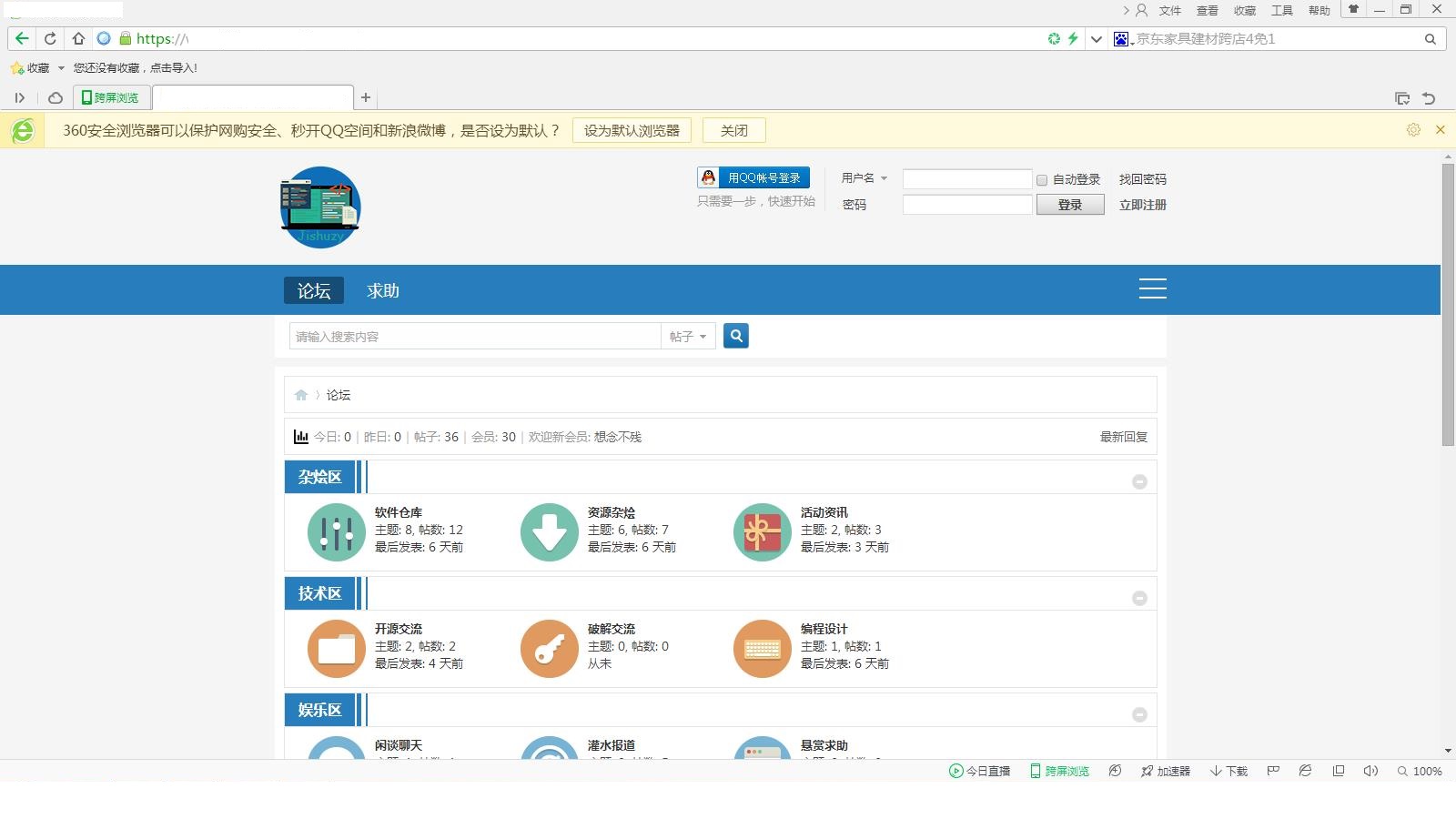Screen dimensions: 1456x819
Task: Open the 软件仓库 sliders icon
Action: tap(336, 531)
